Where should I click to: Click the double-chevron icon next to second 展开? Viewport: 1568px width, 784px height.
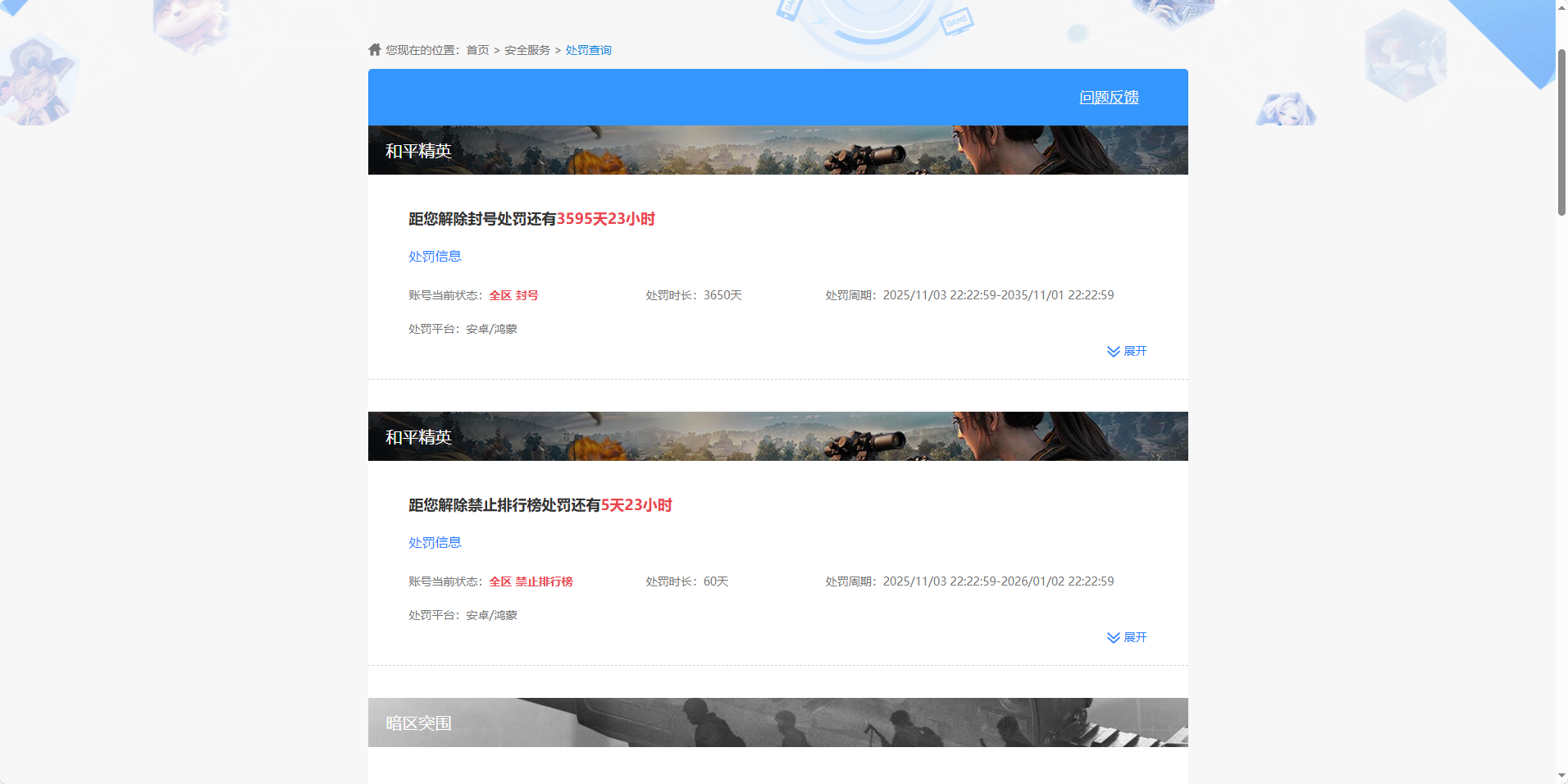[x=1113, y=637]
